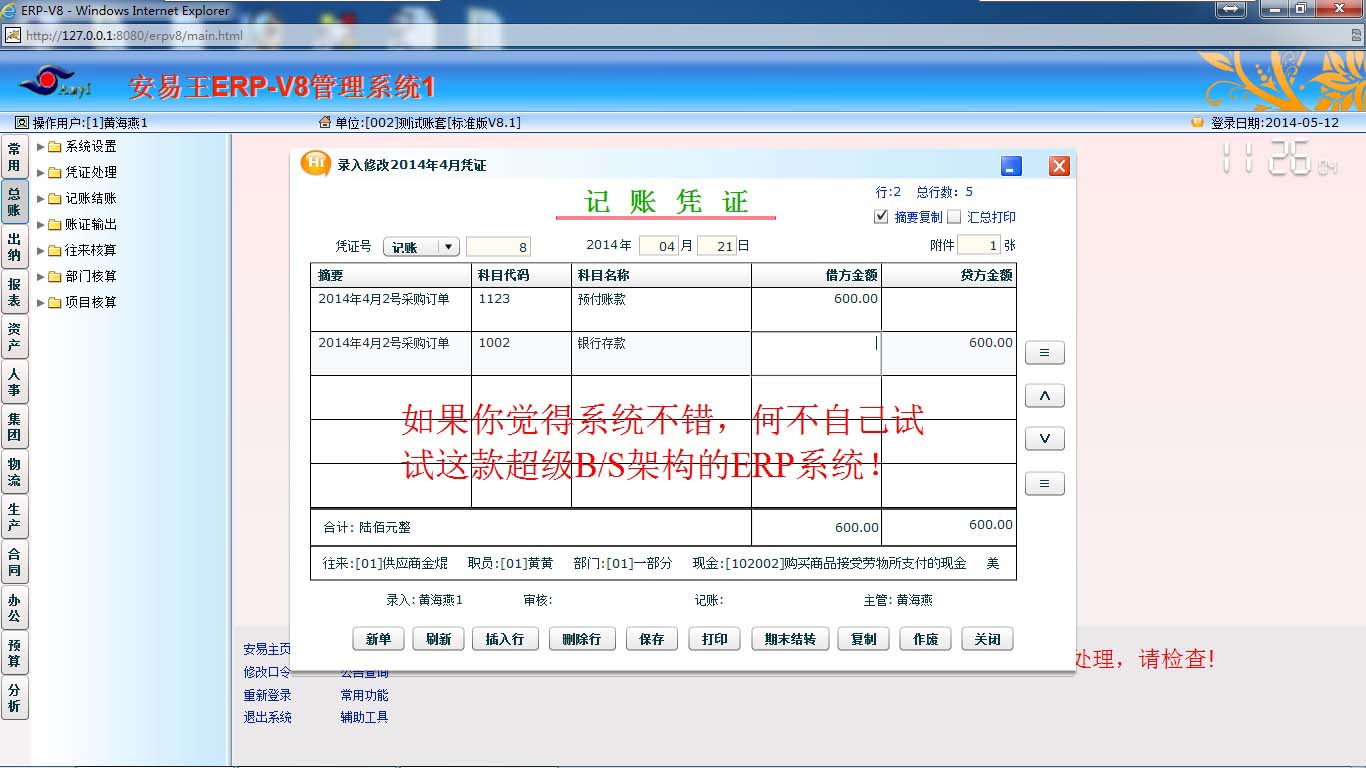Click the 凭证处理 folder icon
This screenshot has height=768, width=1366.
[x=56, y=173]
